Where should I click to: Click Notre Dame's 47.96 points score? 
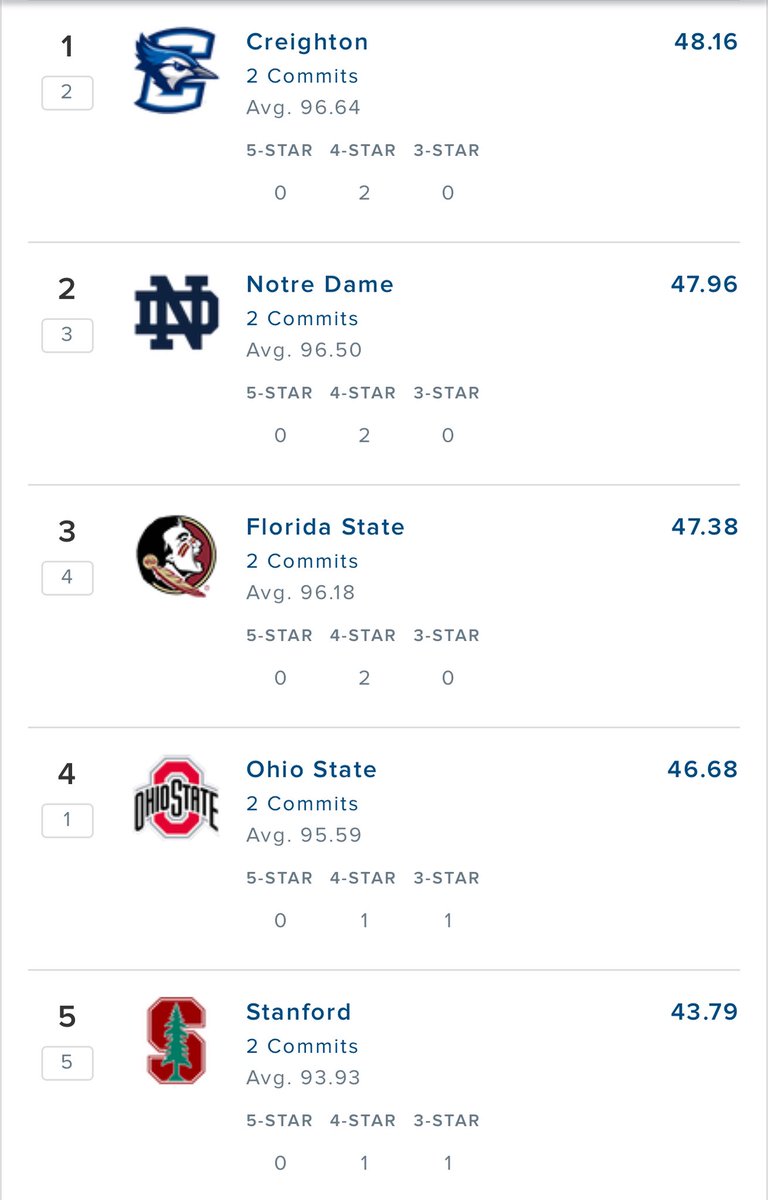click(704, 284)
